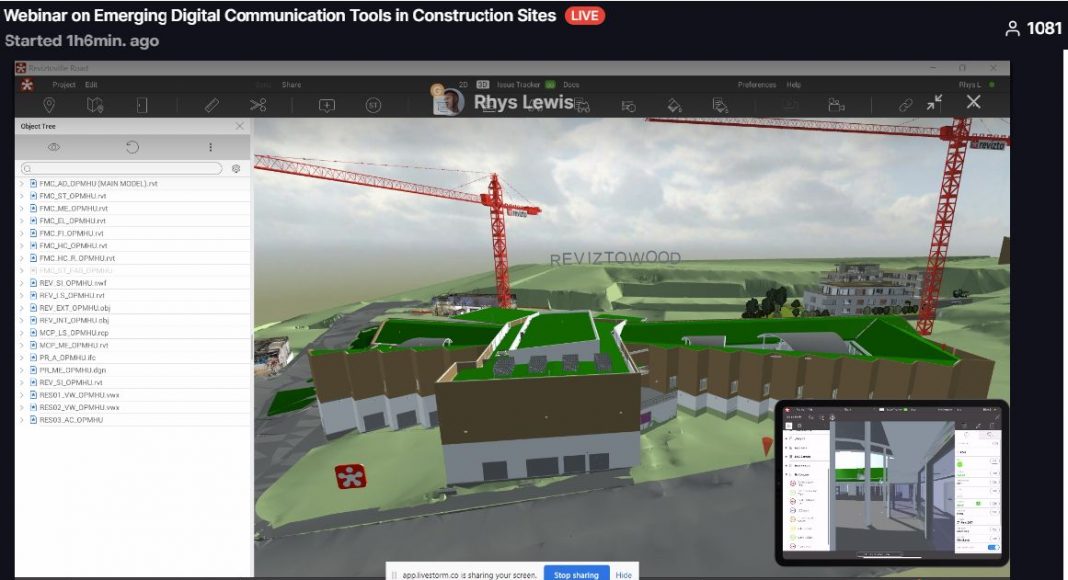
Task: Open the Object Tree three-dot menu
Action: coord(210,147)
